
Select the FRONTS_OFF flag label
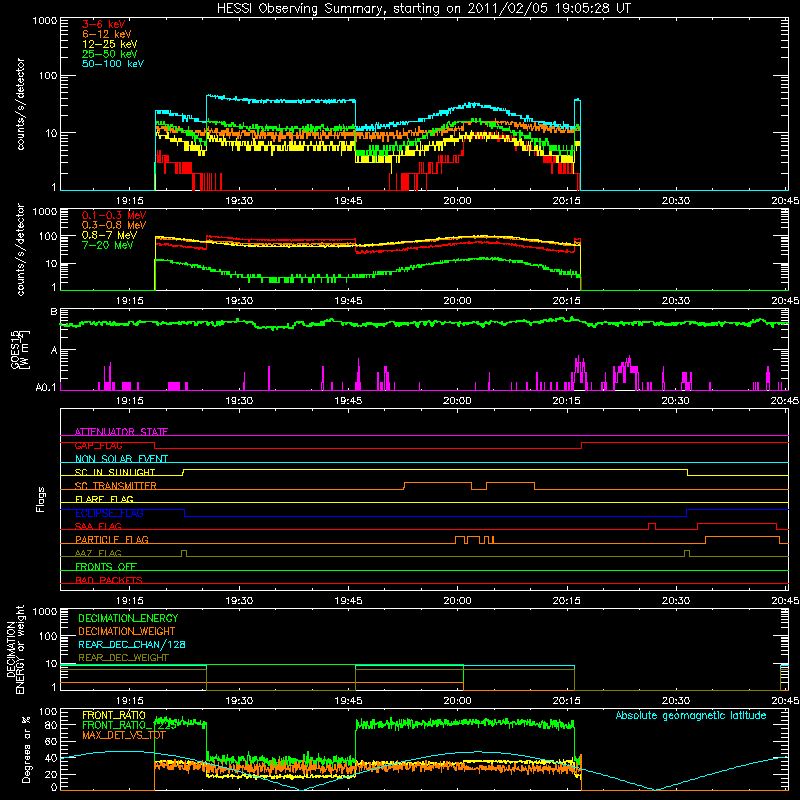(106, 567)
